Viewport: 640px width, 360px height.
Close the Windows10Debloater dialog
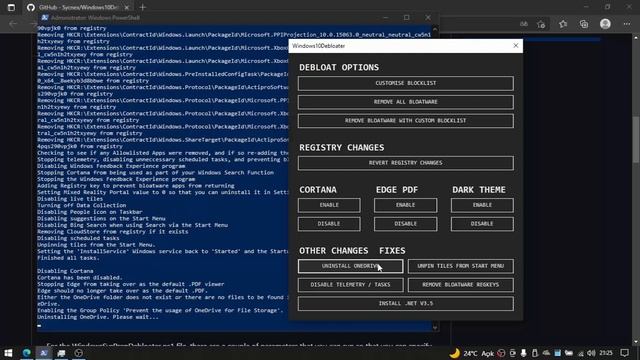[516, 46]
